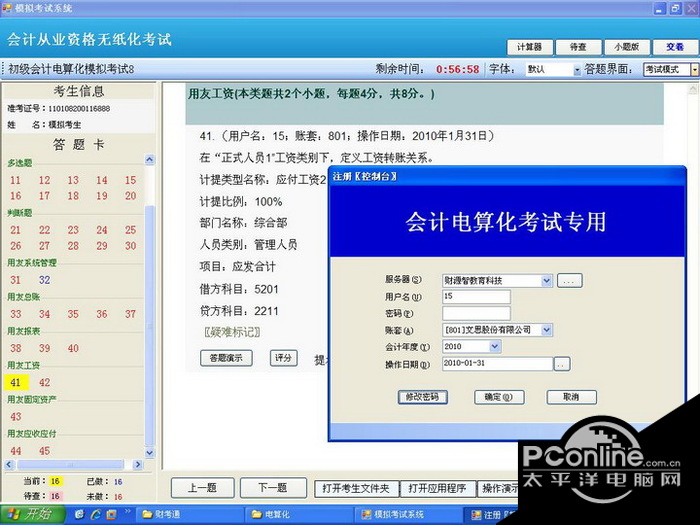Image resolution: width=700 pixels, height=525 pixels.
Task: Open question 40 under 用友报表
Action: 73,348
